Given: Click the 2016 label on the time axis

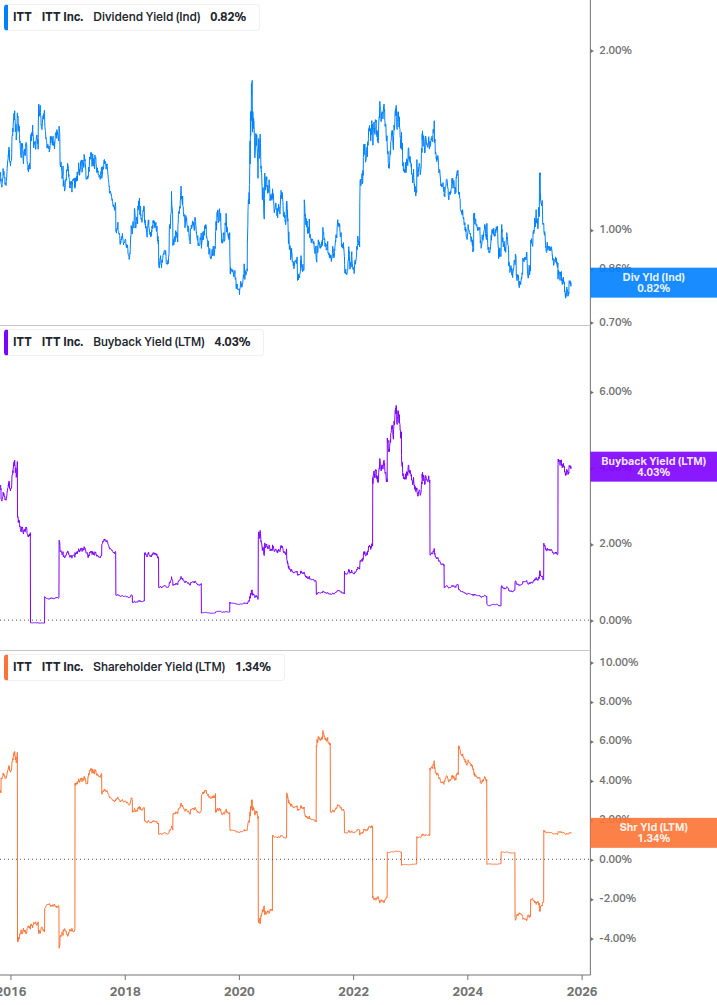Looking at the screenshot, I should click(x=10, y=991).
